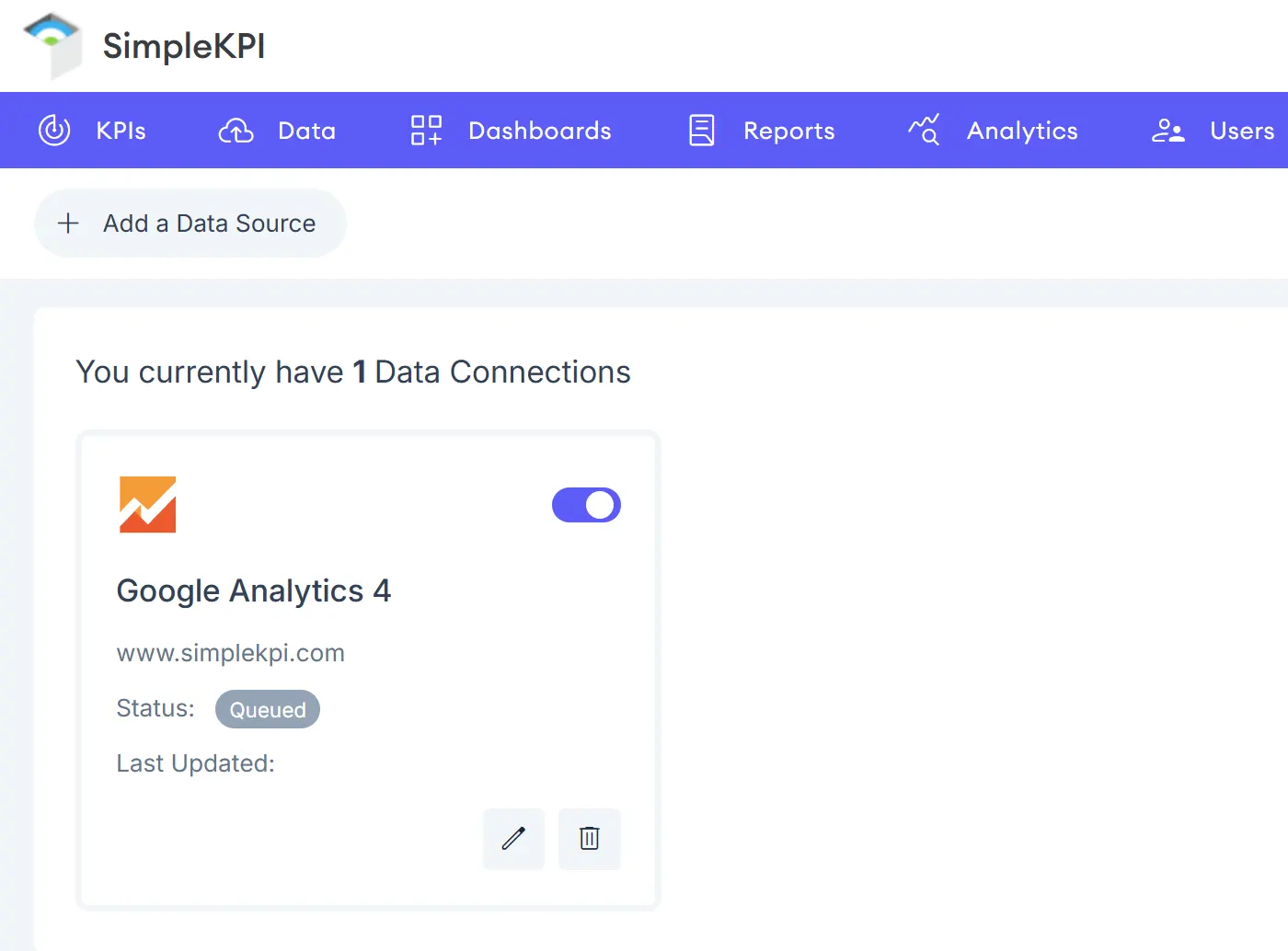Click the Users people icon
This screenshot has height=951, width=1288.
(1168, 131)
